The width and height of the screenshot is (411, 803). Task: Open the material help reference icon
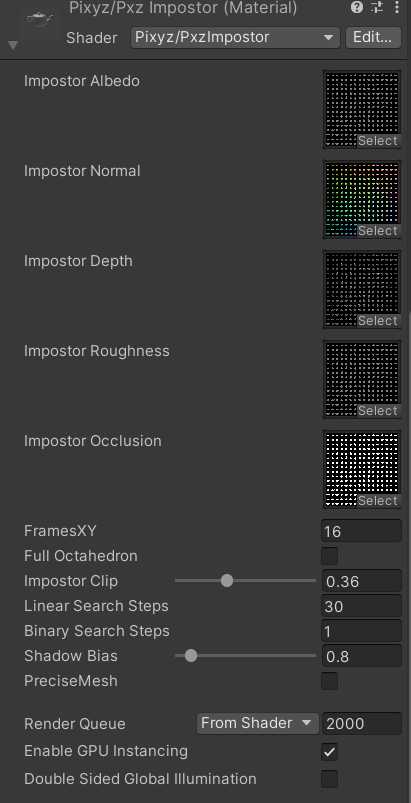click(x=357, y=7)
